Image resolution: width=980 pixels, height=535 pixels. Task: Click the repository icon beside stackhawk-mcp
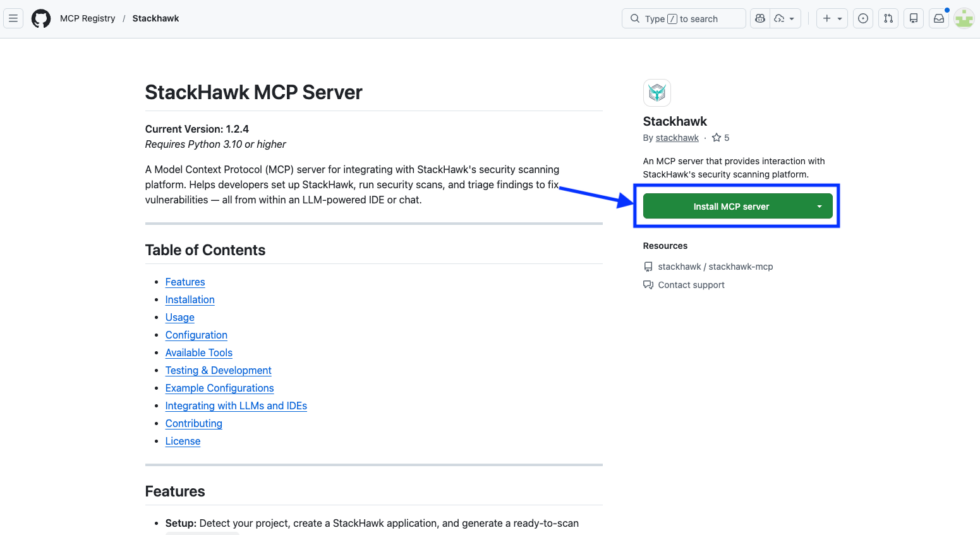click(x=648, y=267)
